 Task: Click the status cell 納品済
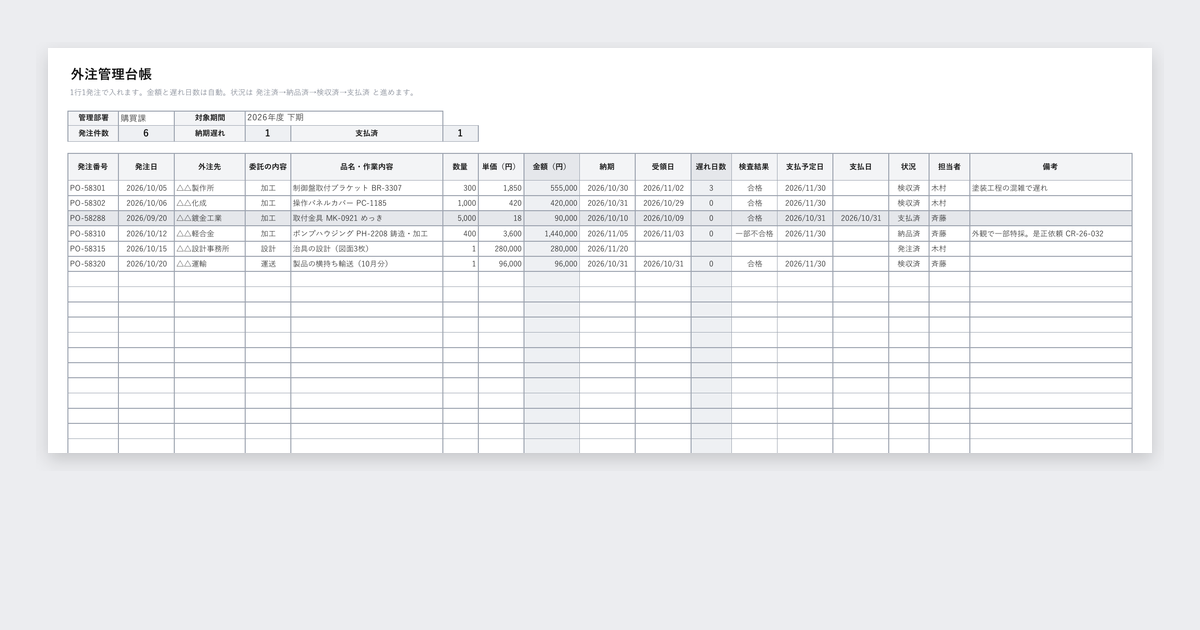pyautogui.click(x=909, y=234)
